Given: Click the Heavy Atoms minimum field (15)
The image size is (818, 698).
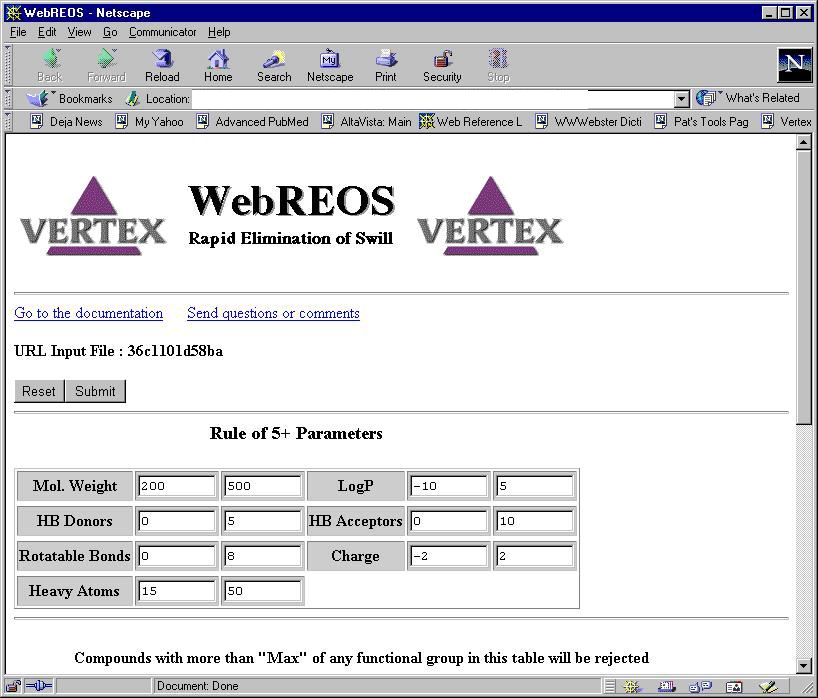Looking at the screenshot, I should pyautogui.click(x=177, y=591).
